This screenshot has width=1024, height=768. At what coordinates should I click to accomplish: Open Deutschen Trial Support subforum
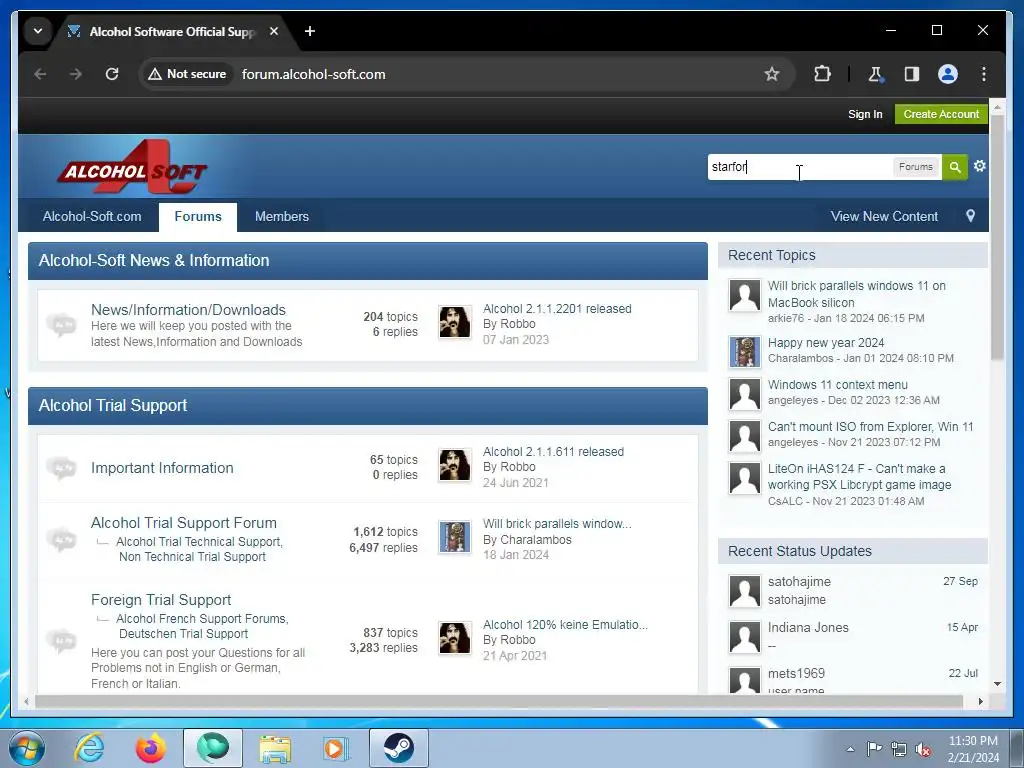click(184, 634)
